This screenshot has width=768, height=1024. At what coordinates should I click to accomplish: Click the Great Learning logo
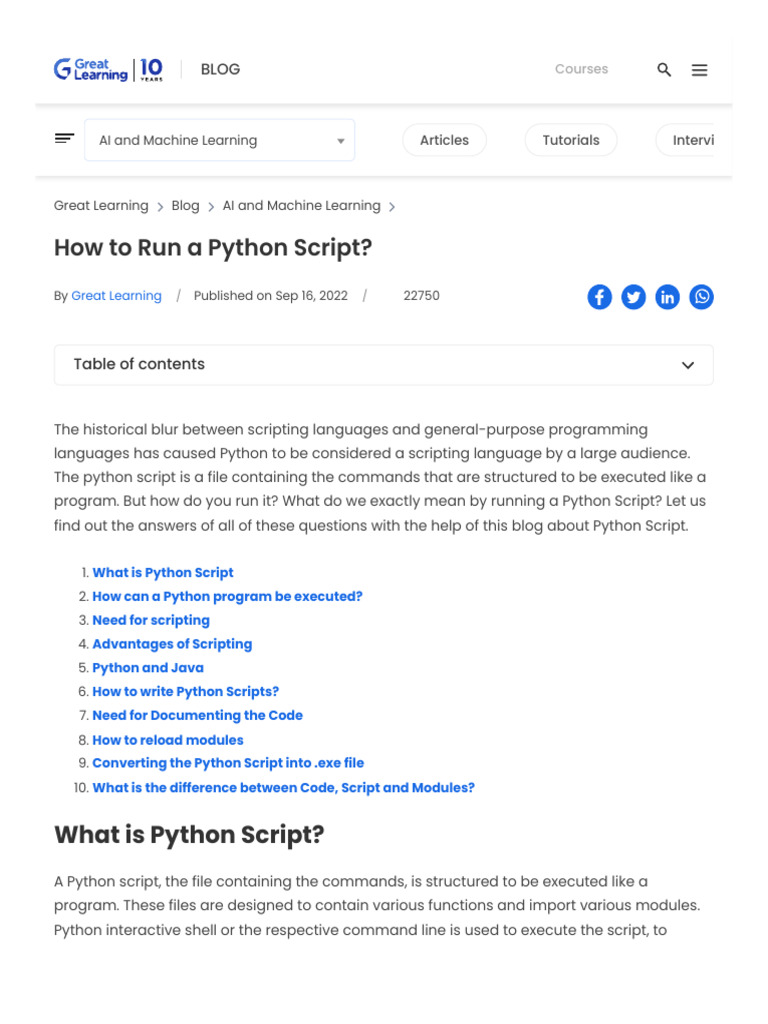[108, 69]
